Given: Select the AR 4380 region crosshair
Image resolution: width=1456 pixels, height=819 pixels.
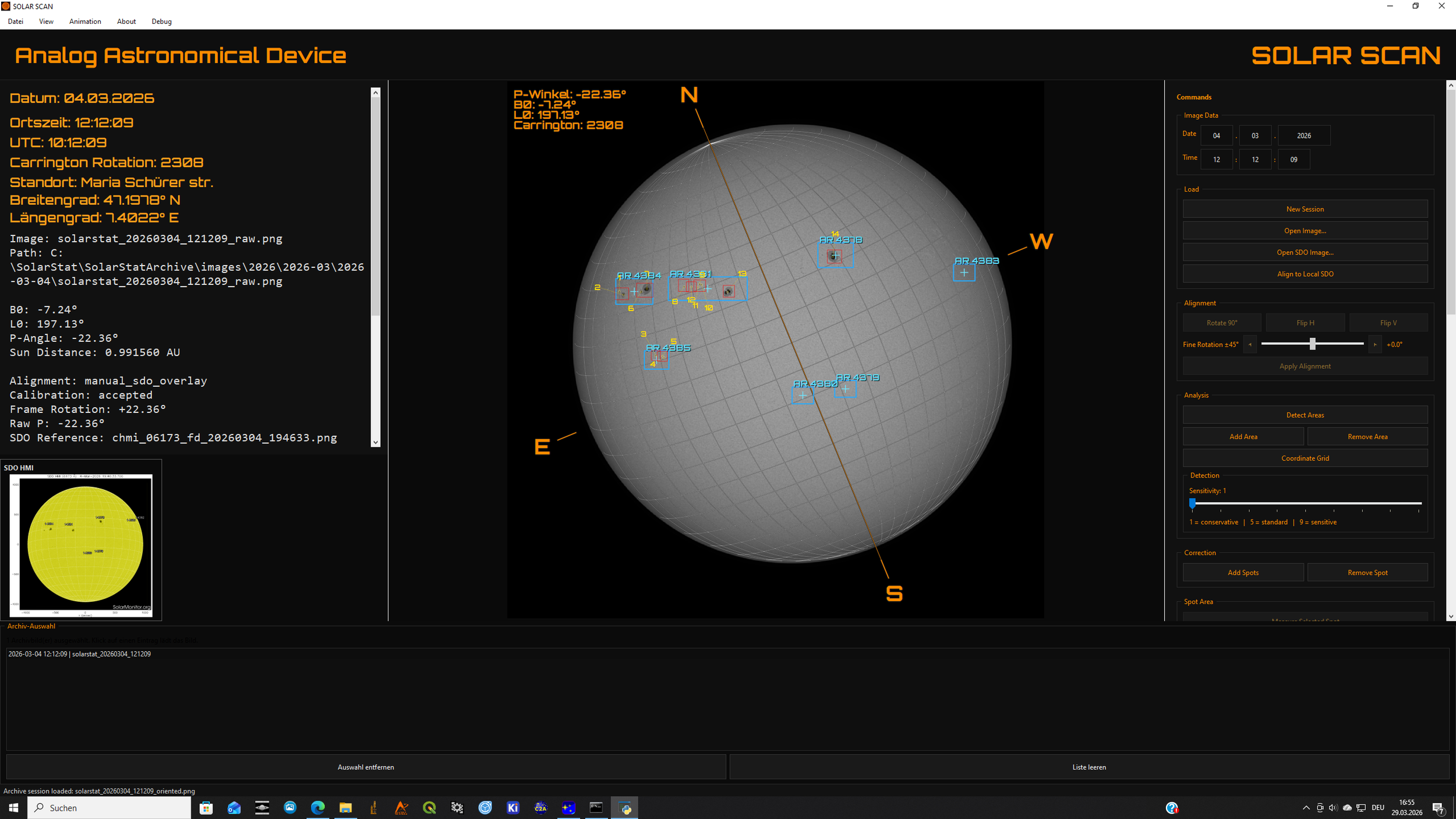Looking at the screenshot, I should click(803, 396).
